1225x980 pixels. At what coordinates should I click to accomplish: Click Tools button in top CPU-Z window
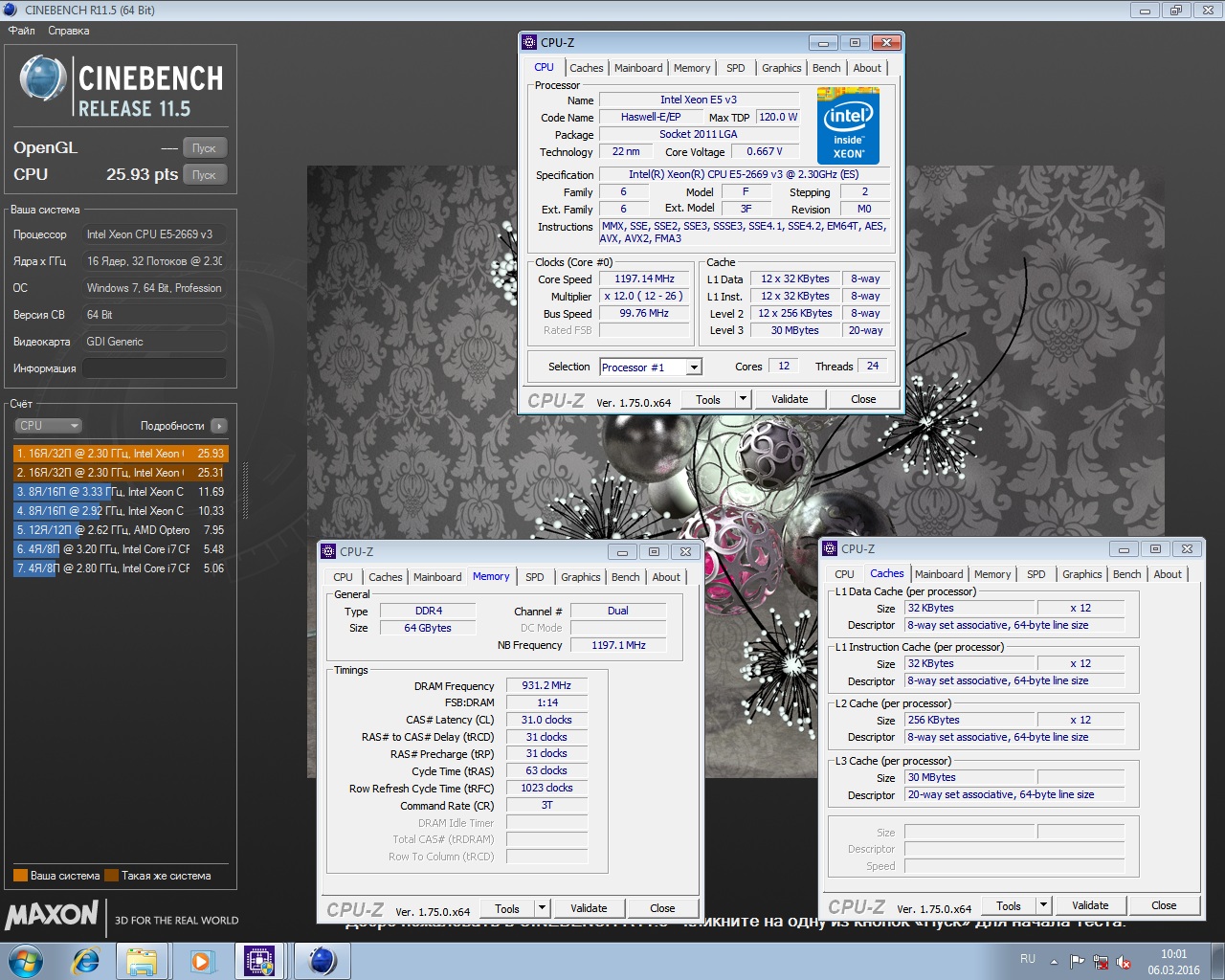click(708, 400)
